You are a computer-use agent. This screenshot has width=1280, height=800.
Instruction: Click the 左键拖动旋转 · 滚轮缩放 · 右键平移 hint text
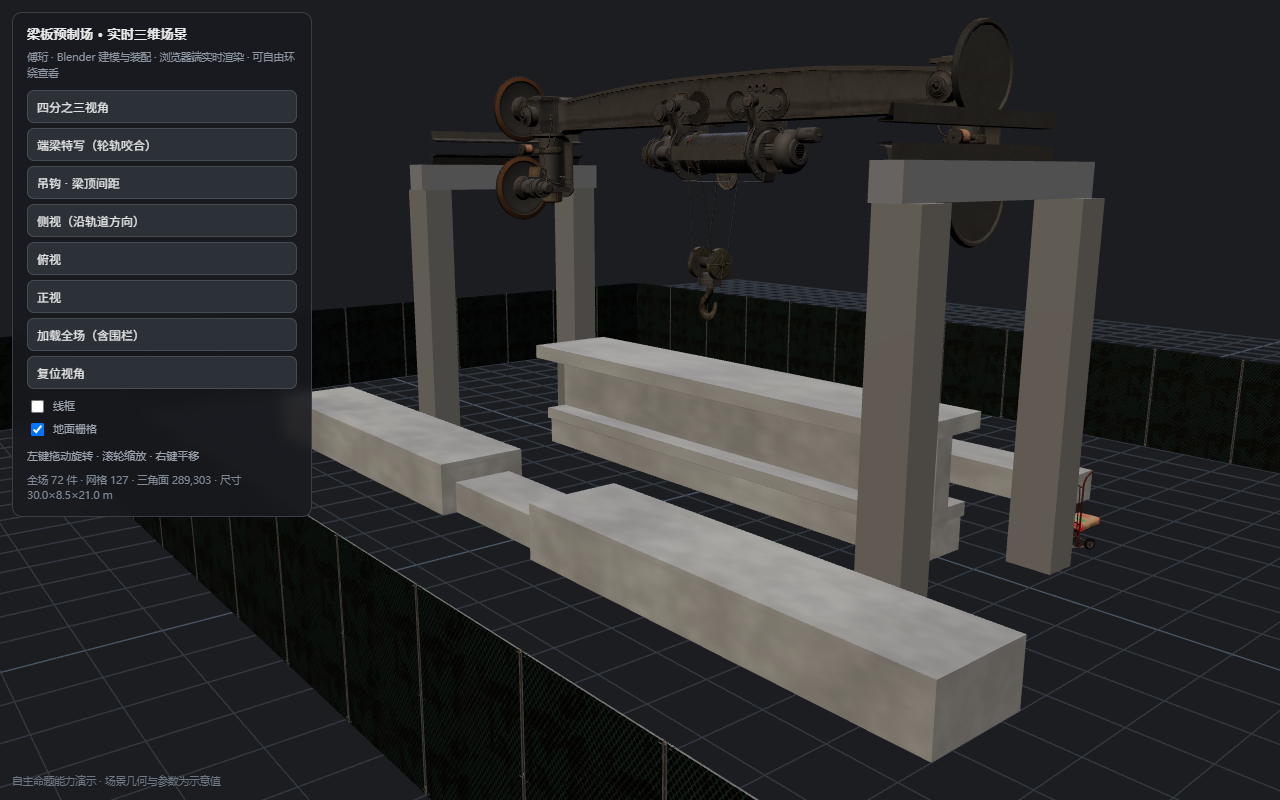113,456
